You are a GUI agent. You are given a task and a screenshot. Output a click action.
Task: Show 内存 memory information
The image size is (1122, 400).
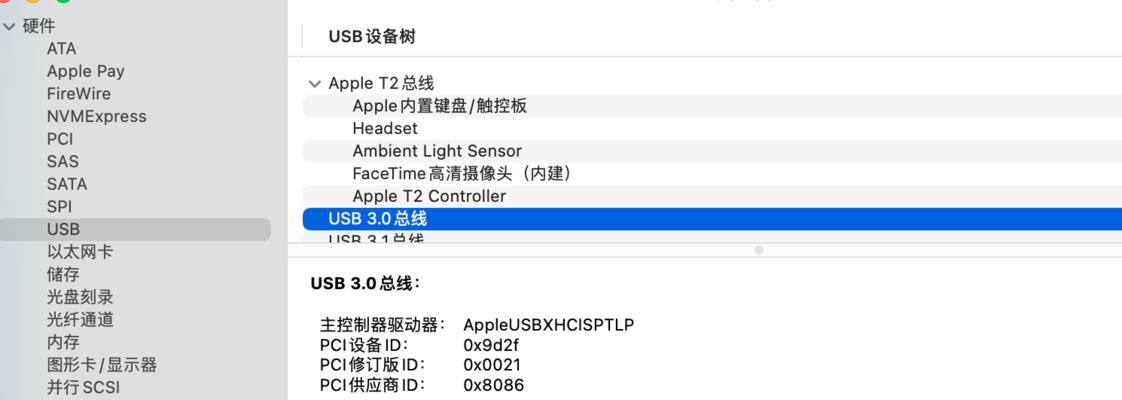click(63, 342)
